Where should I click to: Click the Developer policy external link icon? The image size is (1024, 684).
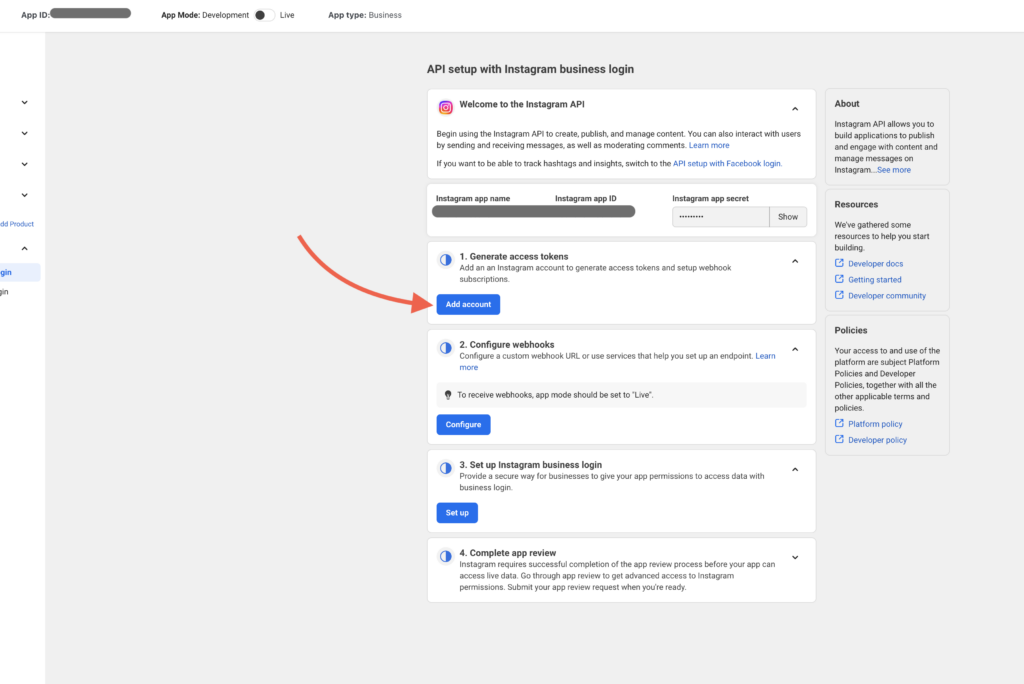coord(839,440)
